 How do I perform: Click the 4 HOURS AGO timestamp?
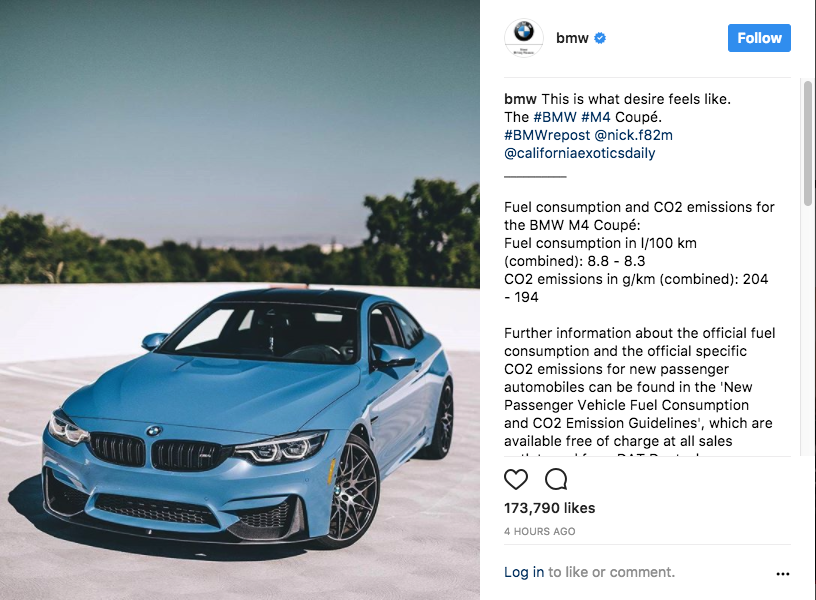point(539,531)
